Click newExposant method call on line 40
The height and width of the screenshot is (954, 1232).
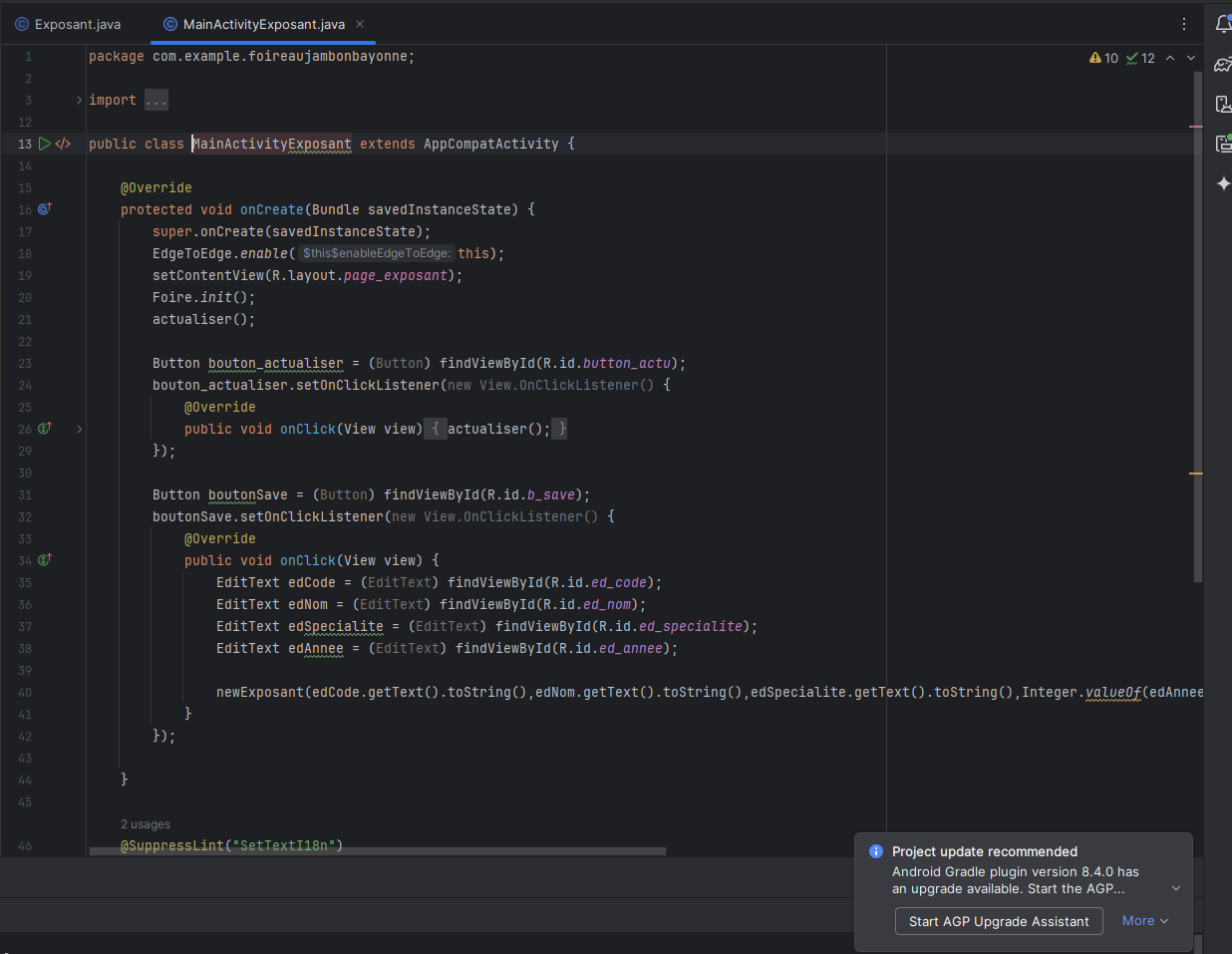click(260, 692)
